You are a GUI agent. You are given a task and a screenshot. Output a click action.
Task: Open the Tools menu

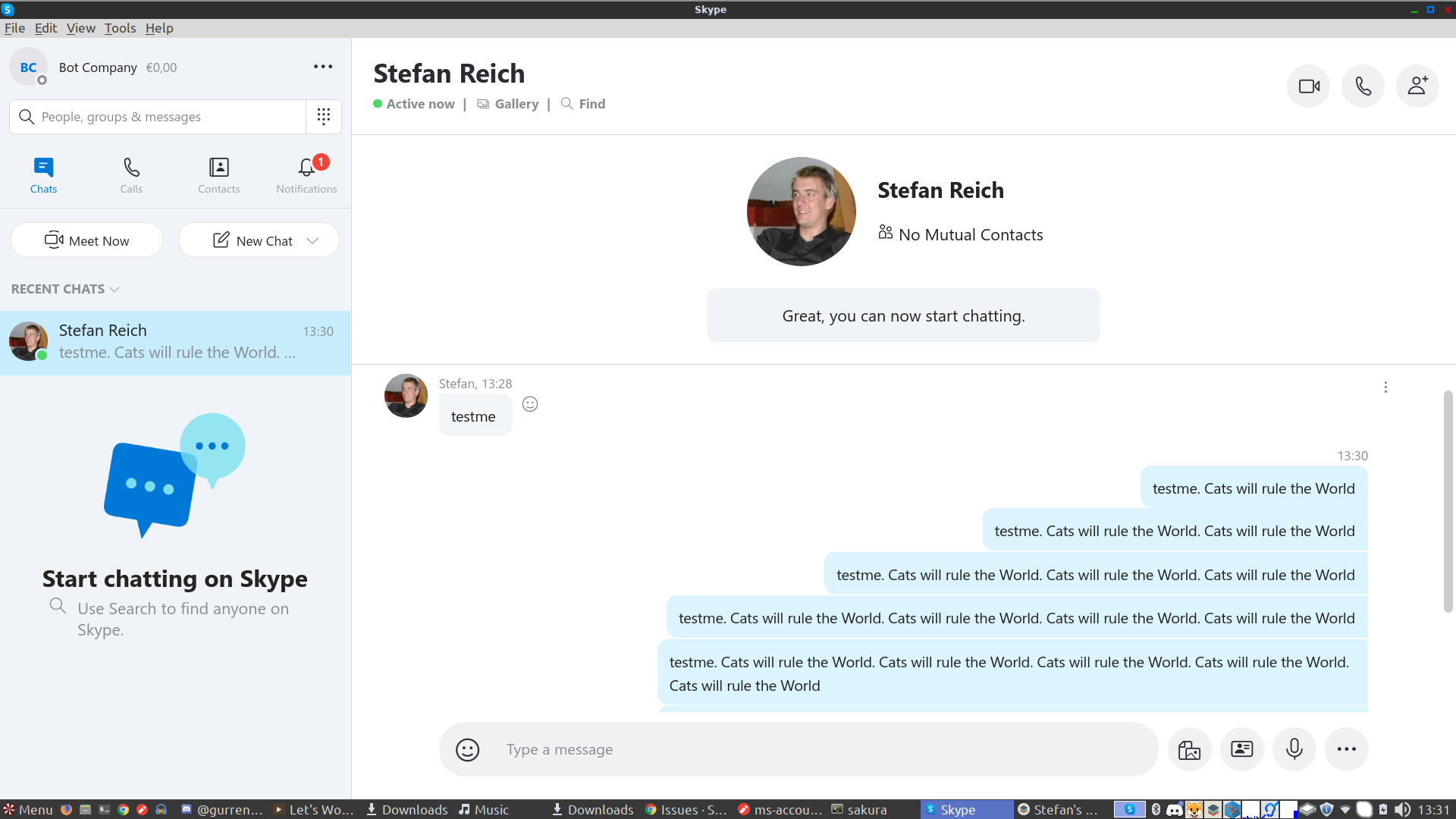point(120,28)
